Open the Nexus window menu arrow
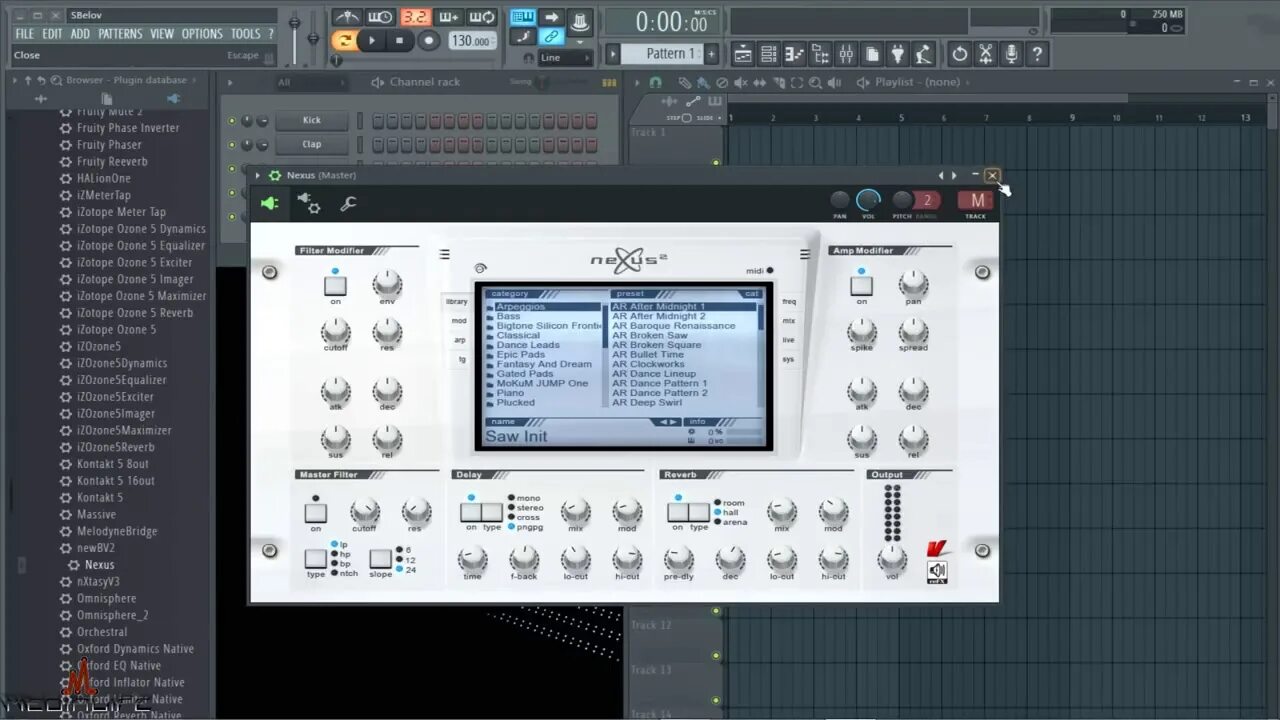The width and height of the screenshot is (1280, 720). tap(258, 175)
